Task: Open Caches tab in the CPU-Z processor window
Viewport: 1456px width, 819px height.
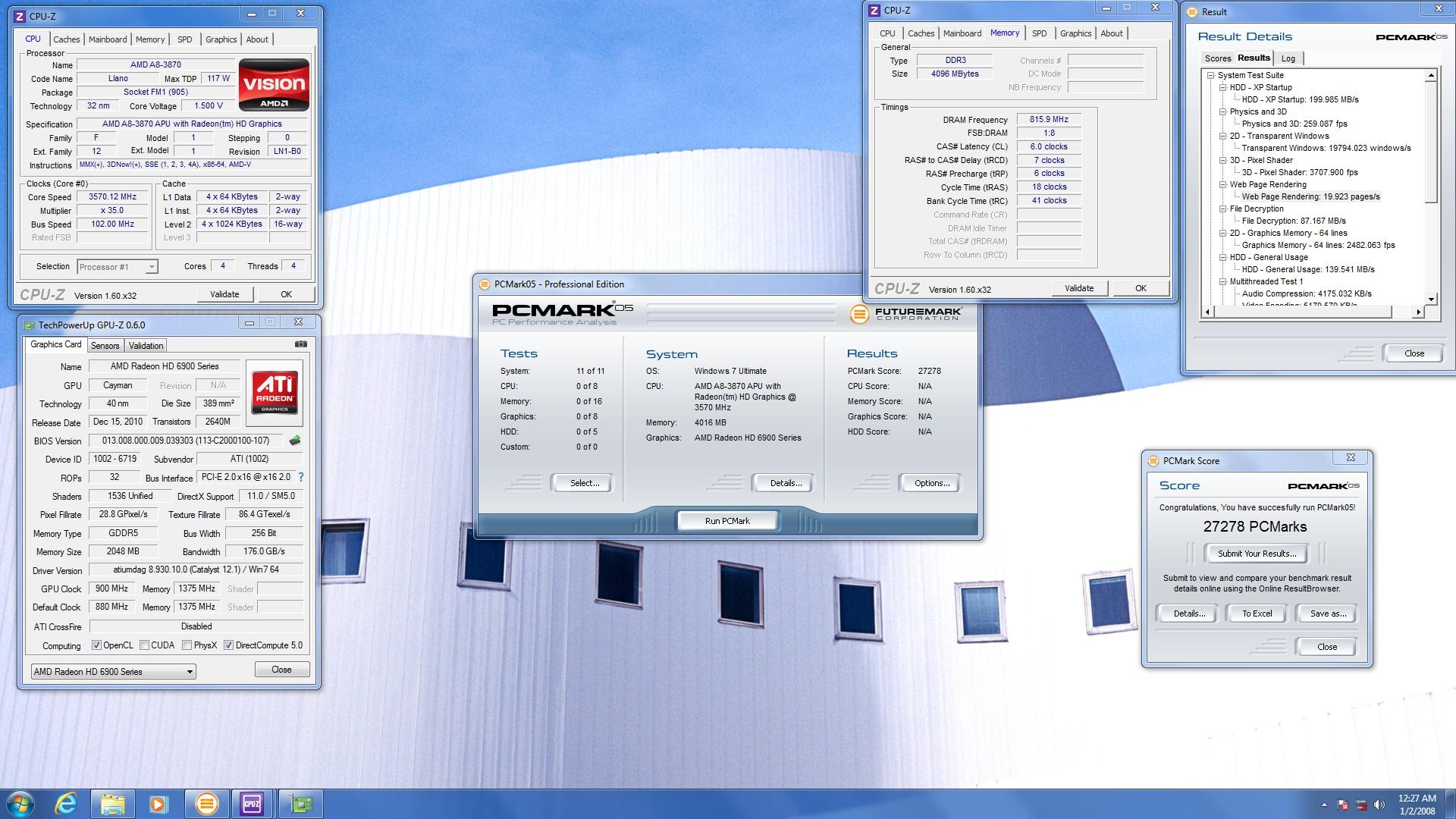Action: pyautogui.click(x=66, y=39)
